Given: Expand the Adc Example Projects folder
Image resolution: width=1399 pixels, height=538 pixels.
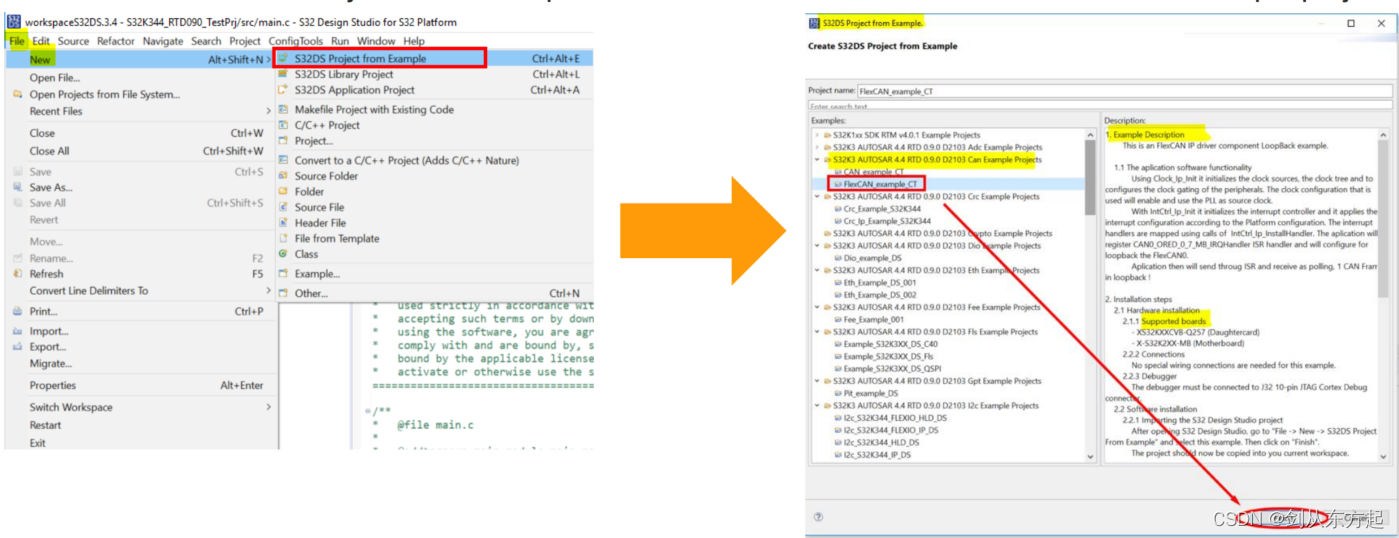Looking at the screenshot, I should click(x=816, y=147).
